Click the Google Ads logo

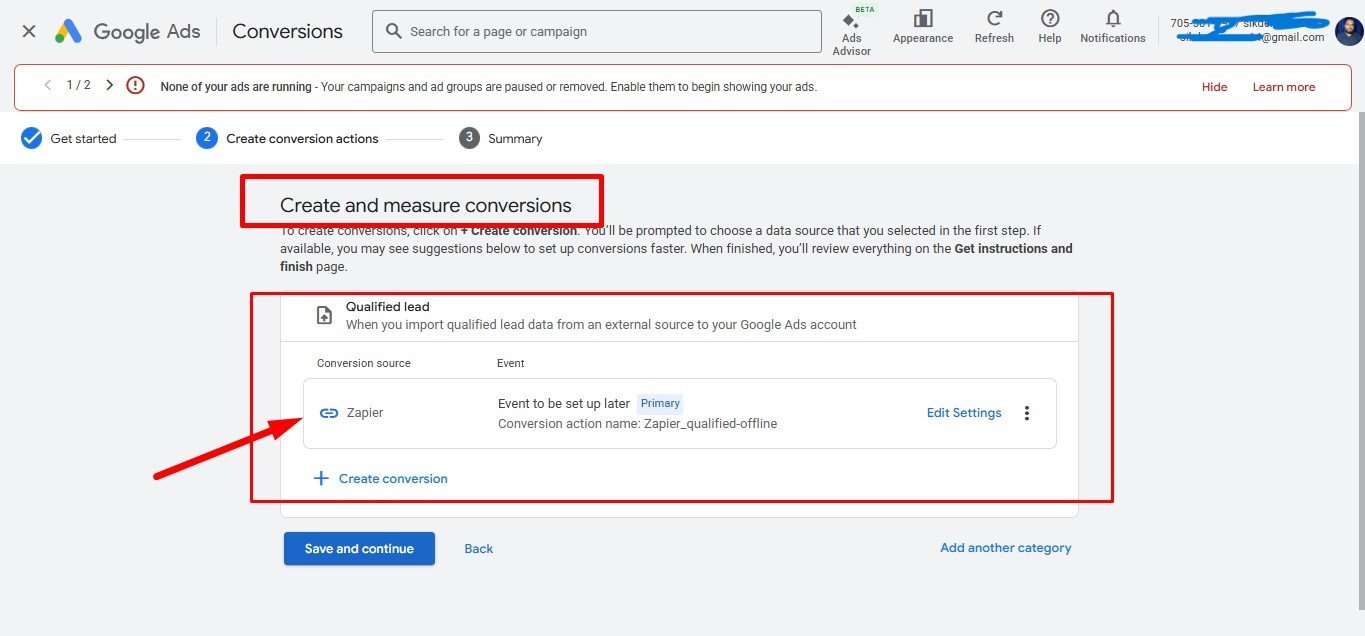127,31
